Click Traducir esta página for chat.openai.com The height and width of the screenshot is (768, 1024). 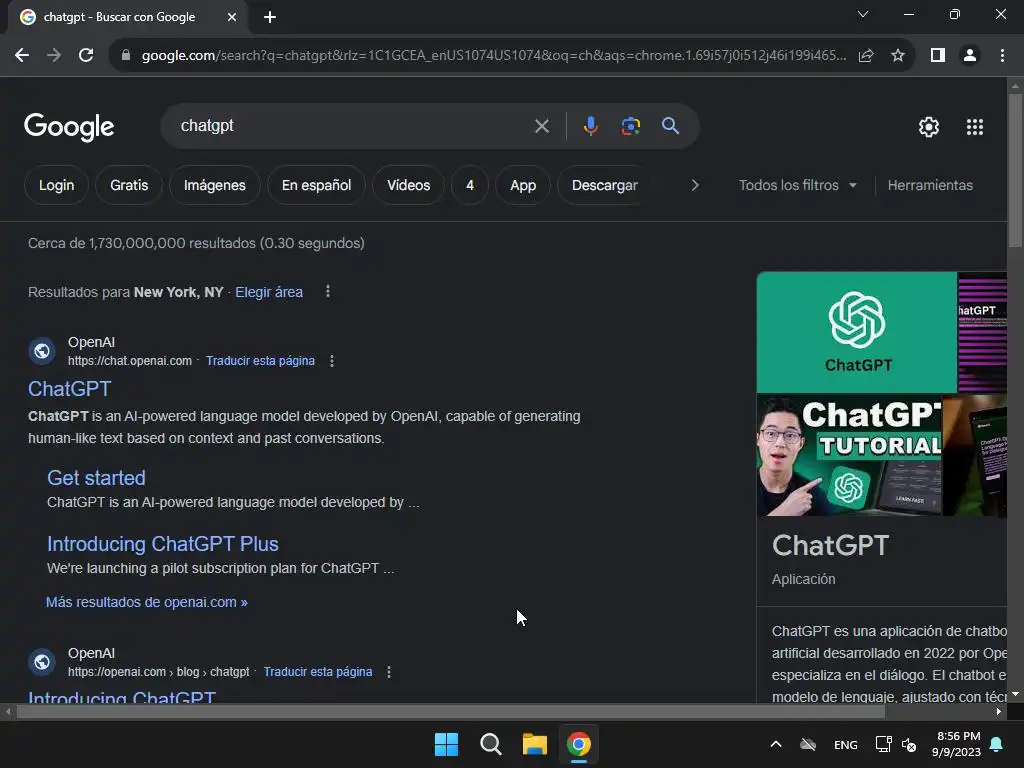coord(260,360)
